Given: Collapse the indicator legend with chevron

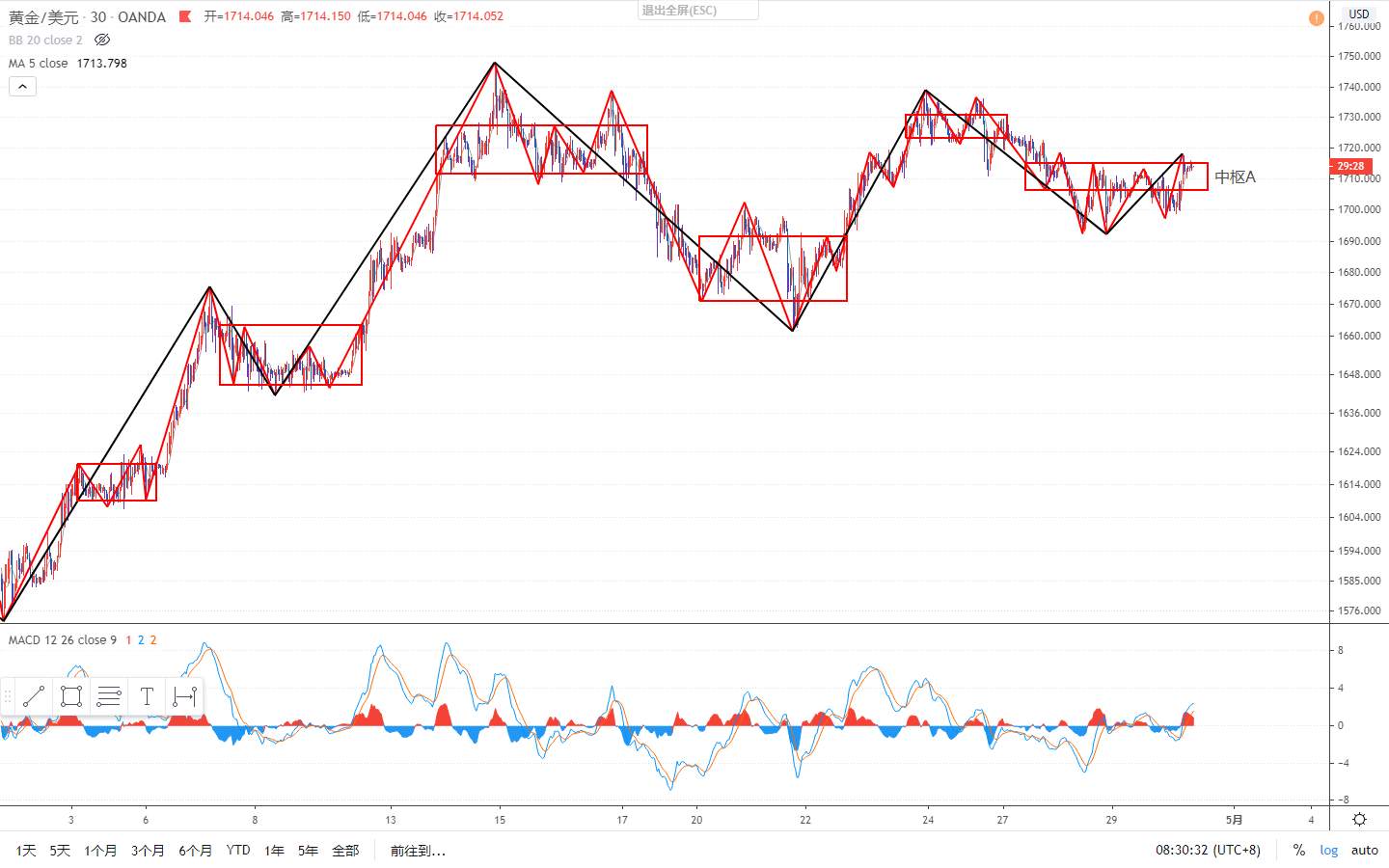Looking at the screenshot, I should pyautogui.click(x=22, y=86).
